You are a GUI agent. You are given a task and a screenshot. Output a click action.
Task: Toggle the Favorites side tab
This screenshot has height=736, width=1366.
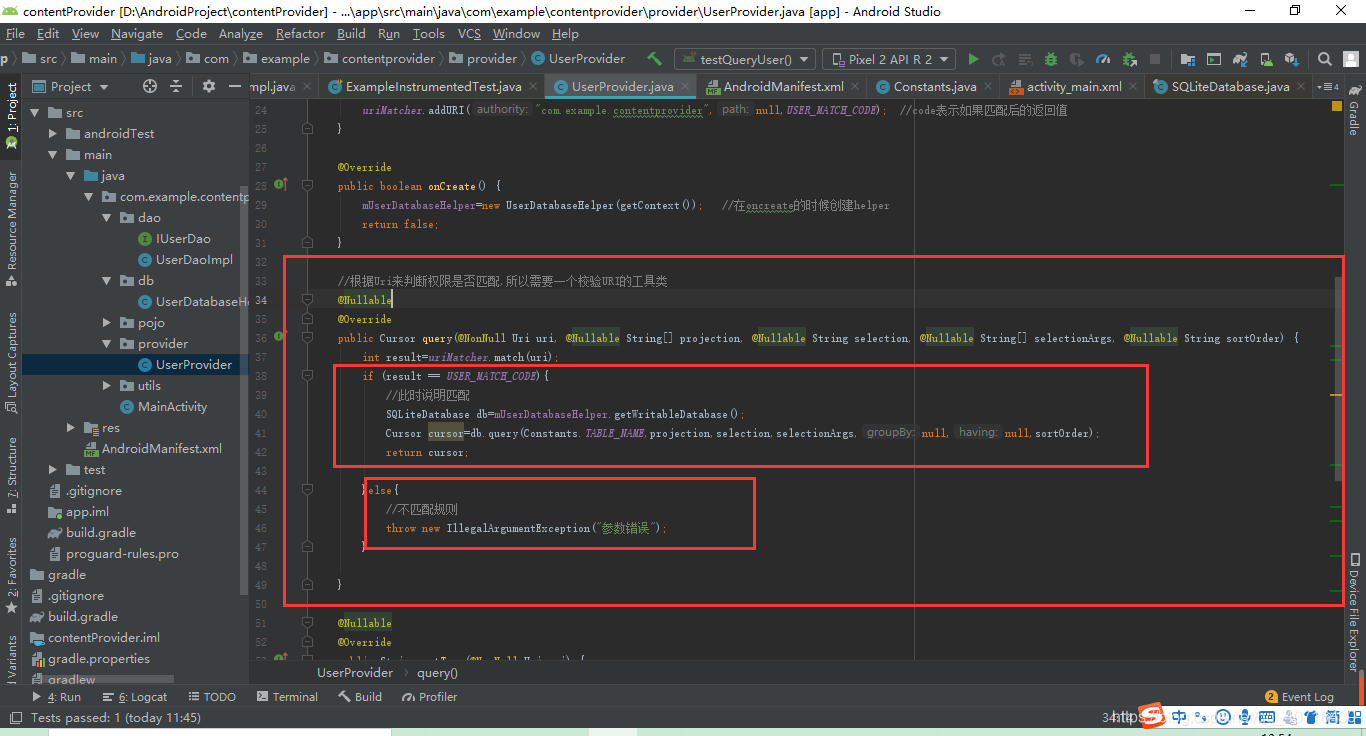coord(11,575)
